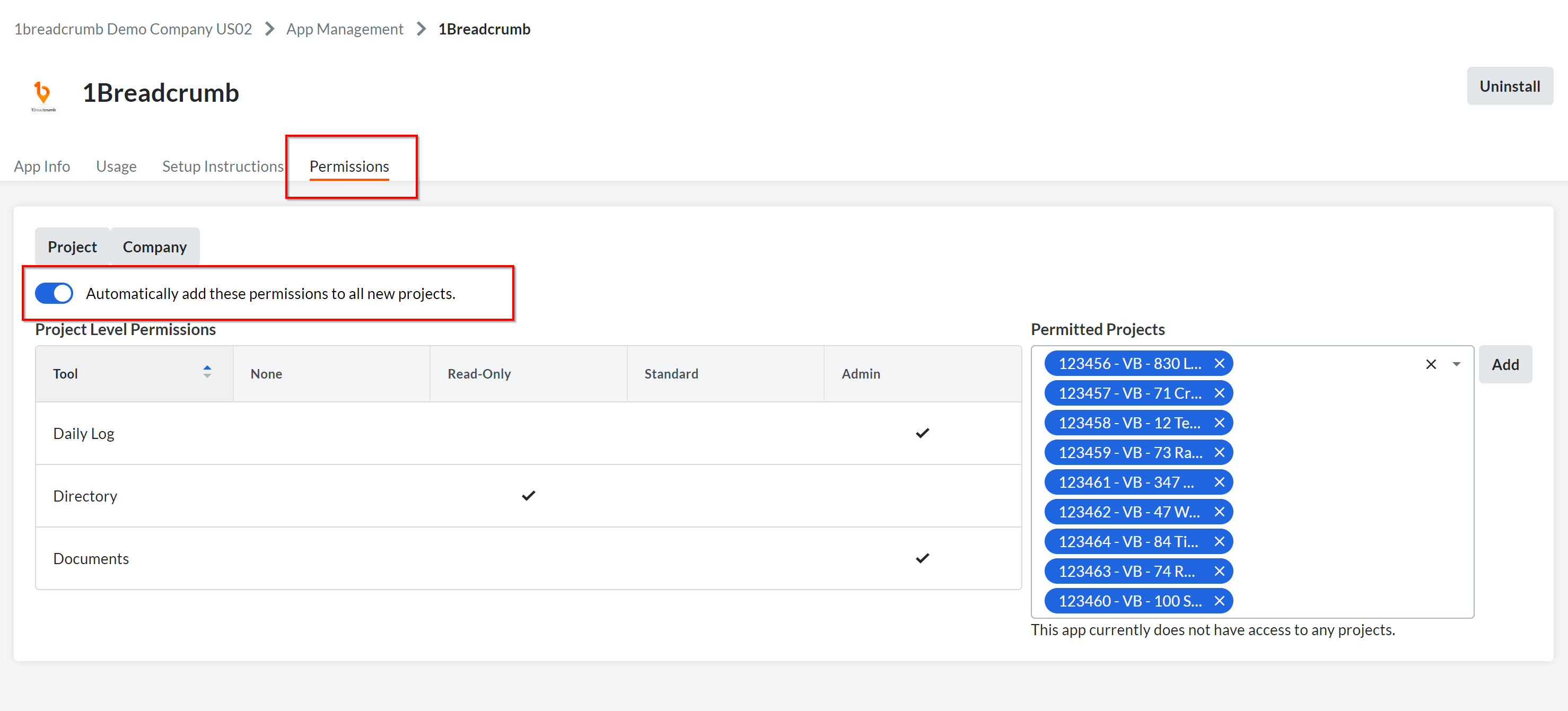Click the Standard column header
1568x711 pixels.
coord(725,374)
